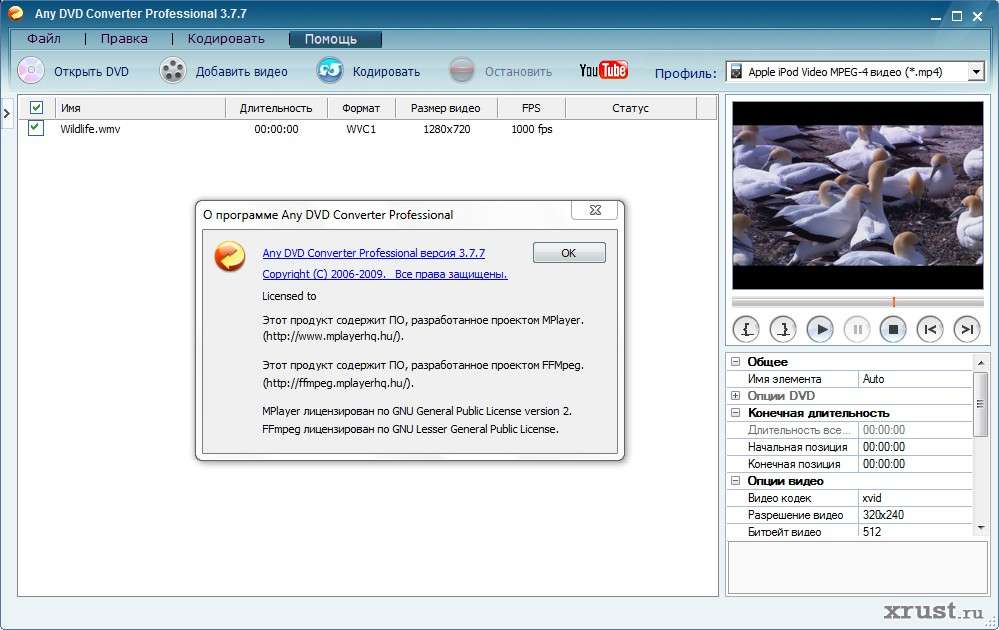Open Any DVD Converter Professional version link
The image size is (999, 630).
[x=373, y=254]
